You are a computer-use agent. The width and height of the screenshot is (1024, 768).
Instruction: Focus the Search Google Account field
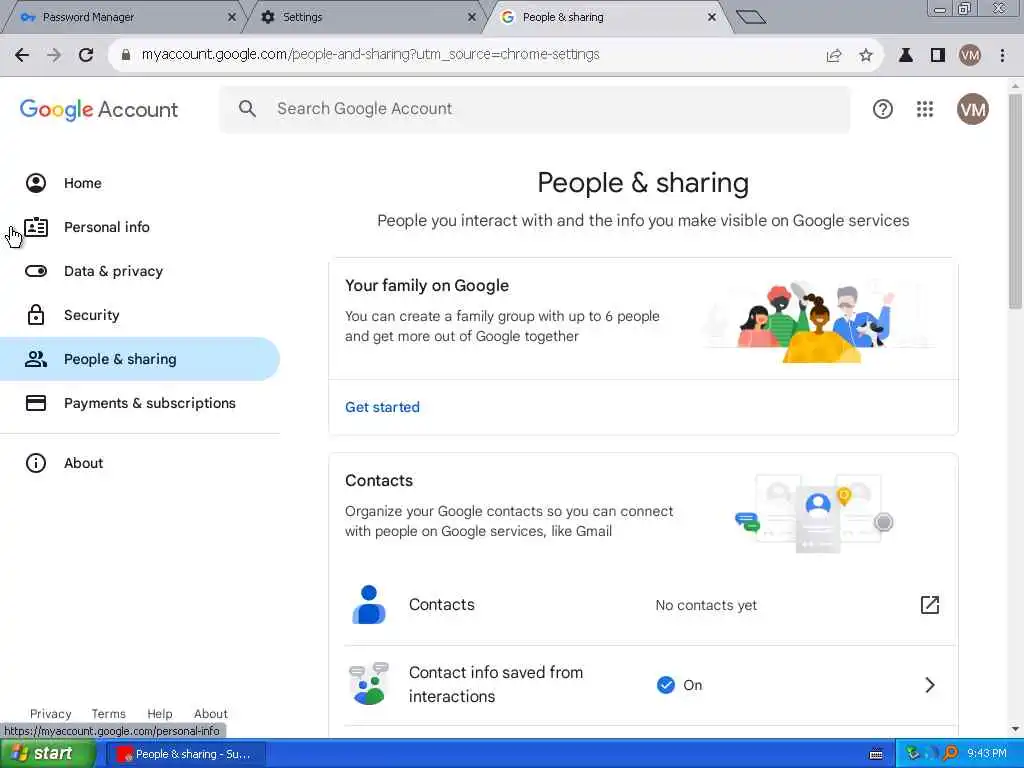(534, 109)
